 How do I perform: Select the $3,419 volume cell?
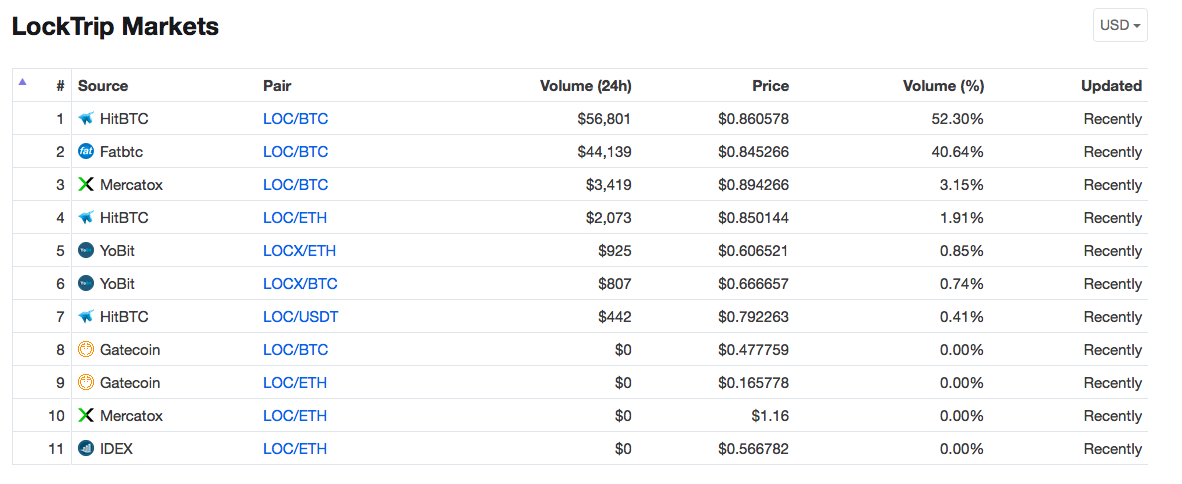click(608, 185)
